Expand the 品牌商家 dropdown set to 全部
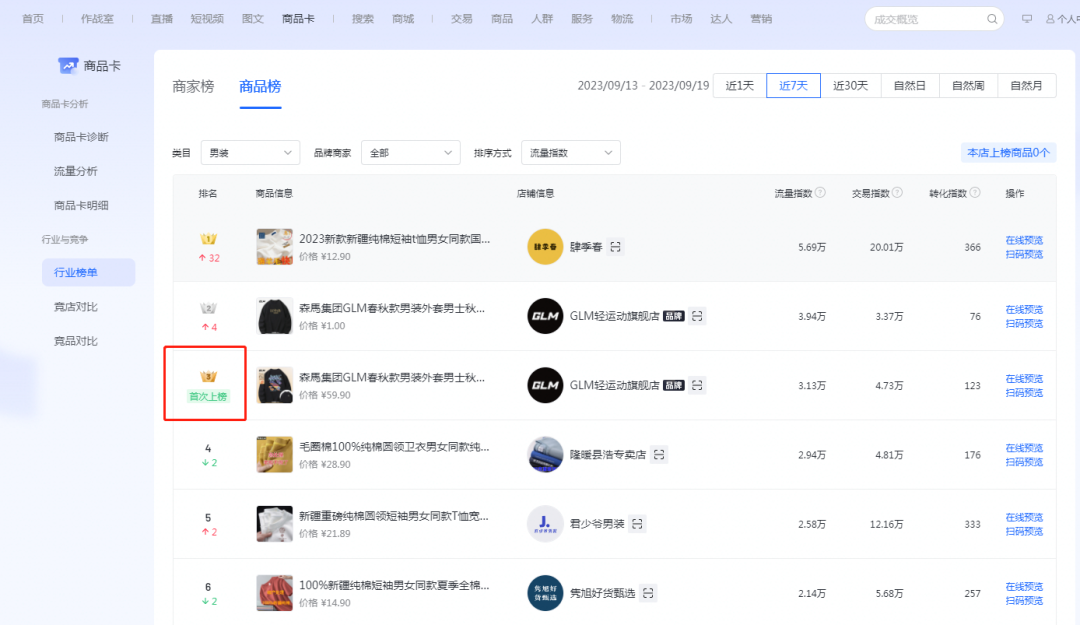Screen dimensions: 1080x625 (x=410, y=152)
